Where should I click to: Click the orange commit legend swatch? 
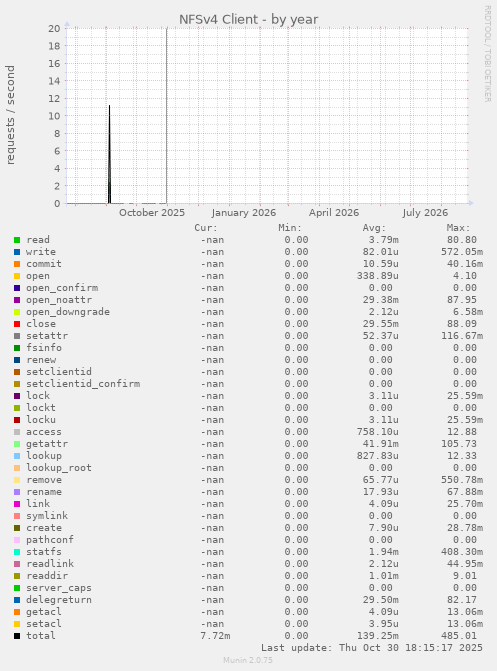[x=17, y=264]
